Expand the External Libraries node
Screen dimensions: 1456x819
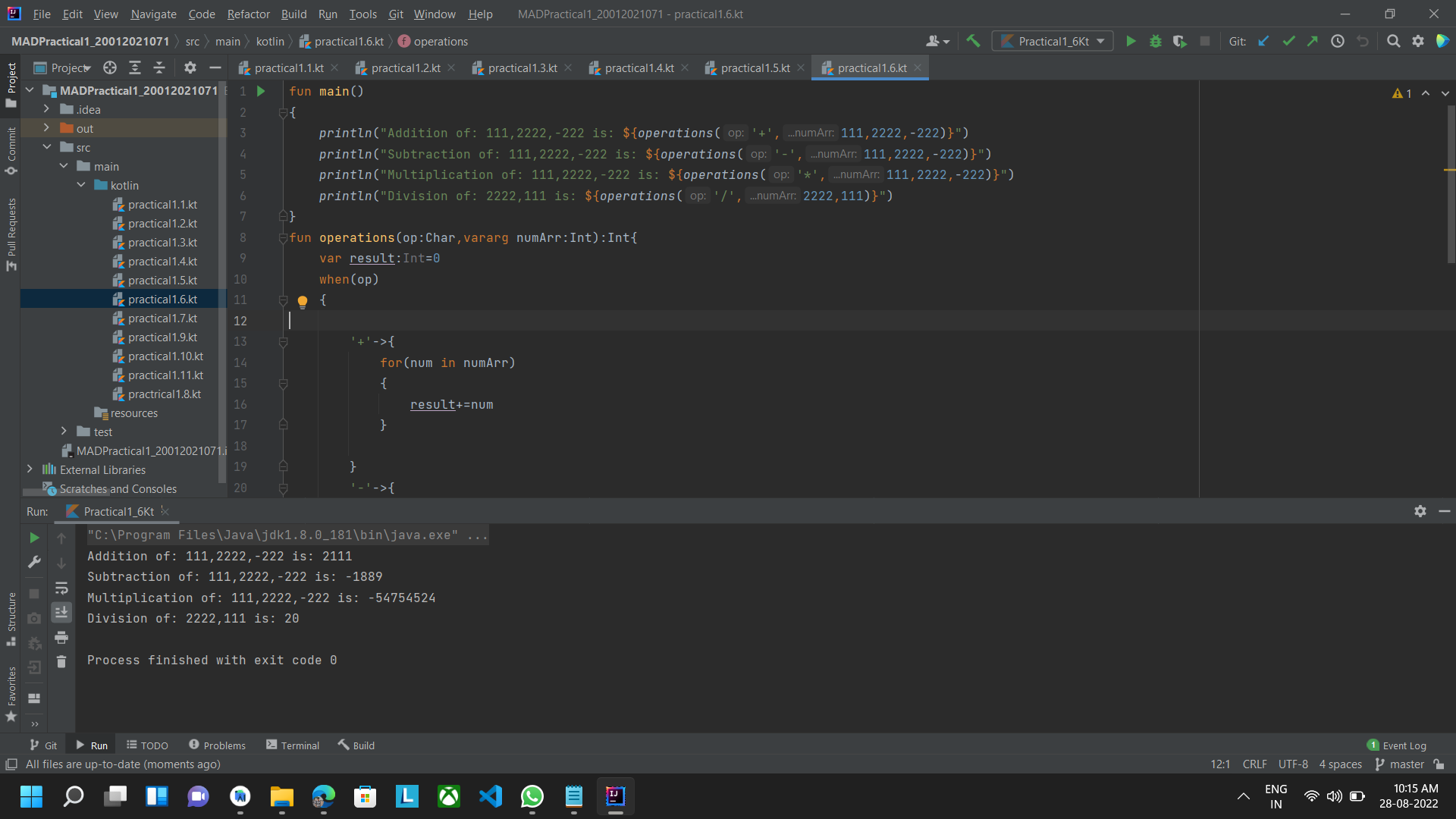tap(30, 469)
